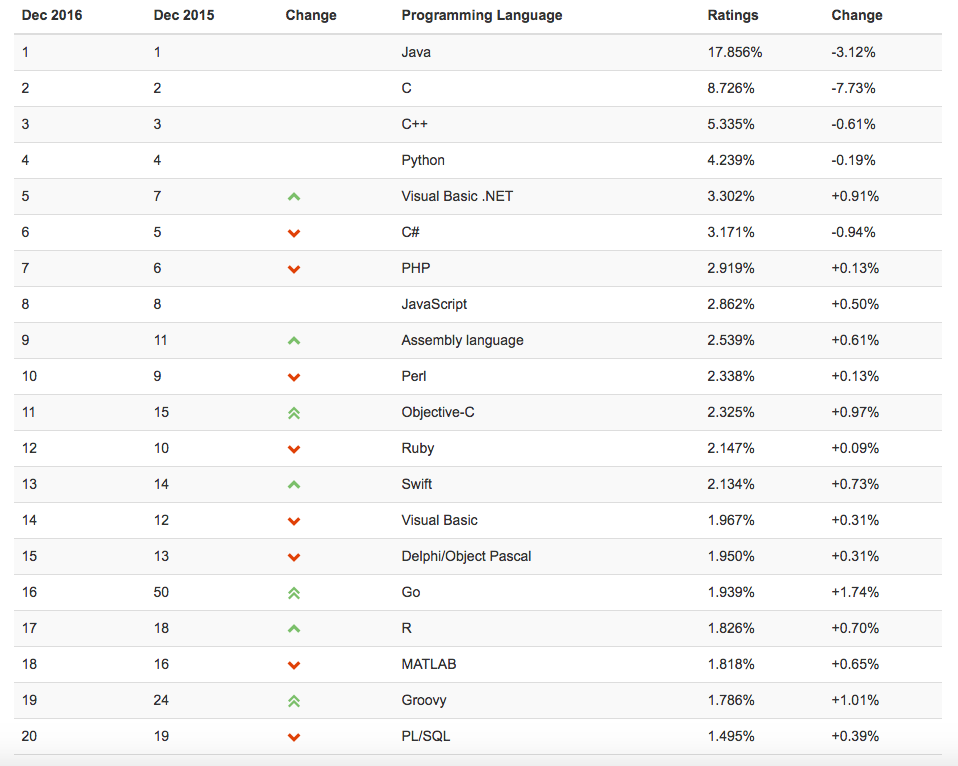Click the red down arrow for Perl
The width and height of the screenshot is (958, 766).
click(294, 377)
